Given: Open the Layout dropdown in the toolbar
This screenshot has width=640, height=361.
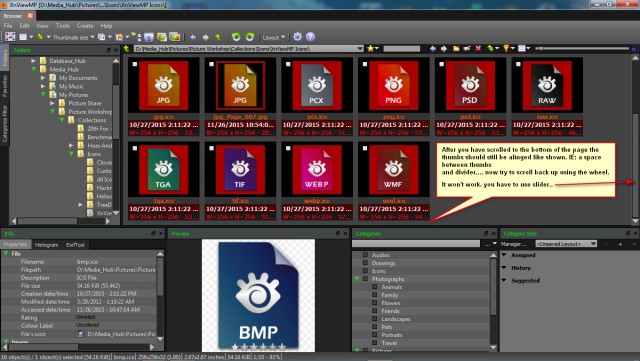Looking at the screenshot, I should coord(273,37).
